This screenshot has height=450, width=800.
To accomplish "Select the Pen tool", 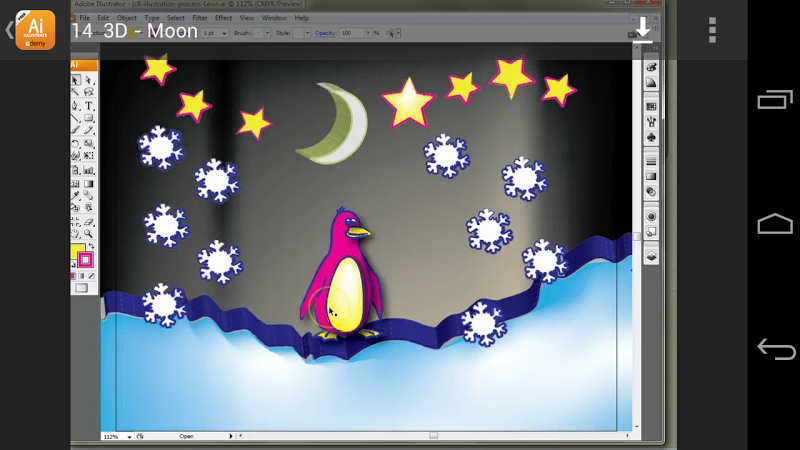I will (x=76, y=106).
